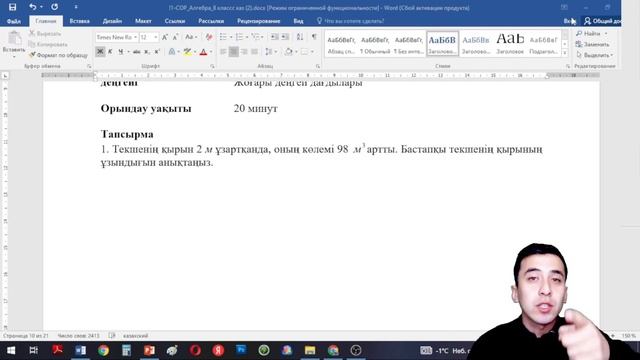Image resolution: width=640 pixels, height=360 pixels.
Task: Open the font color dropdown arrow
Action: tap(211, 52)
